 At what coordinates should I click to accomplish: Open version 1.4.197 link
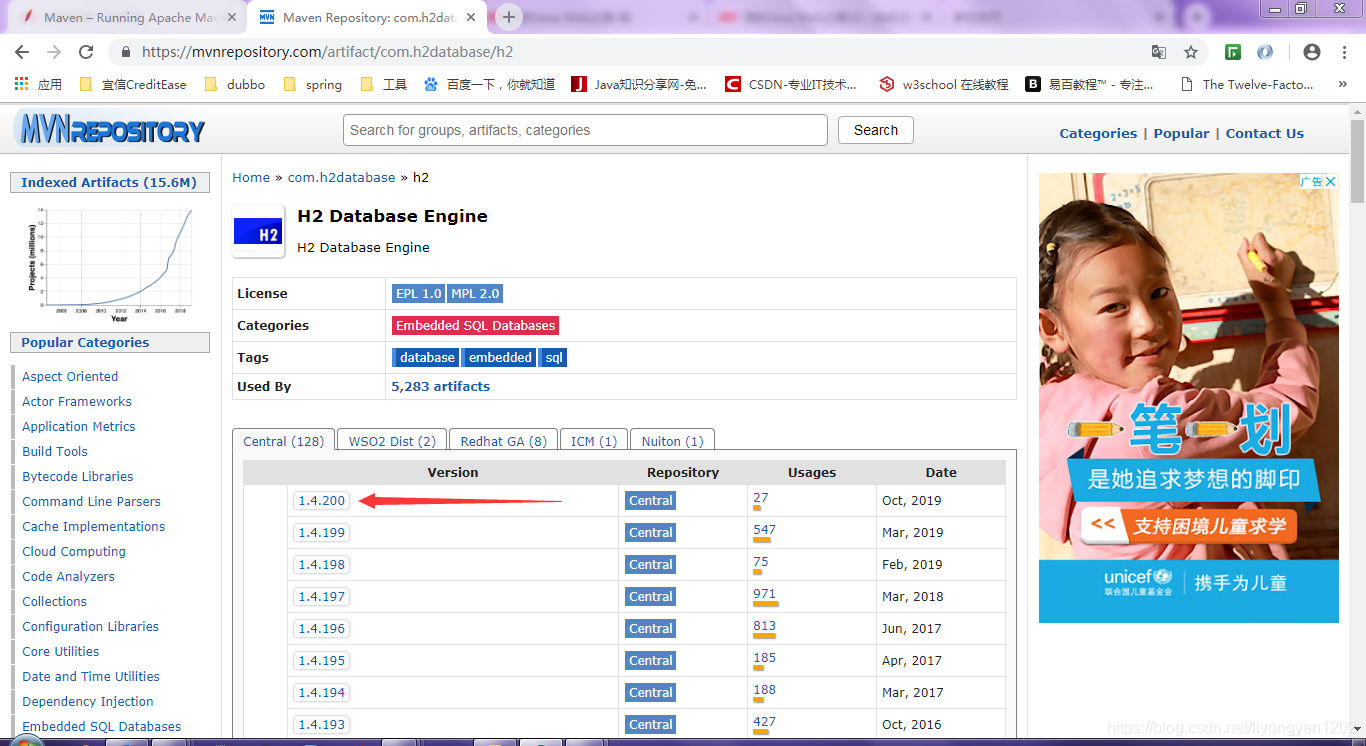pos(322,597)
